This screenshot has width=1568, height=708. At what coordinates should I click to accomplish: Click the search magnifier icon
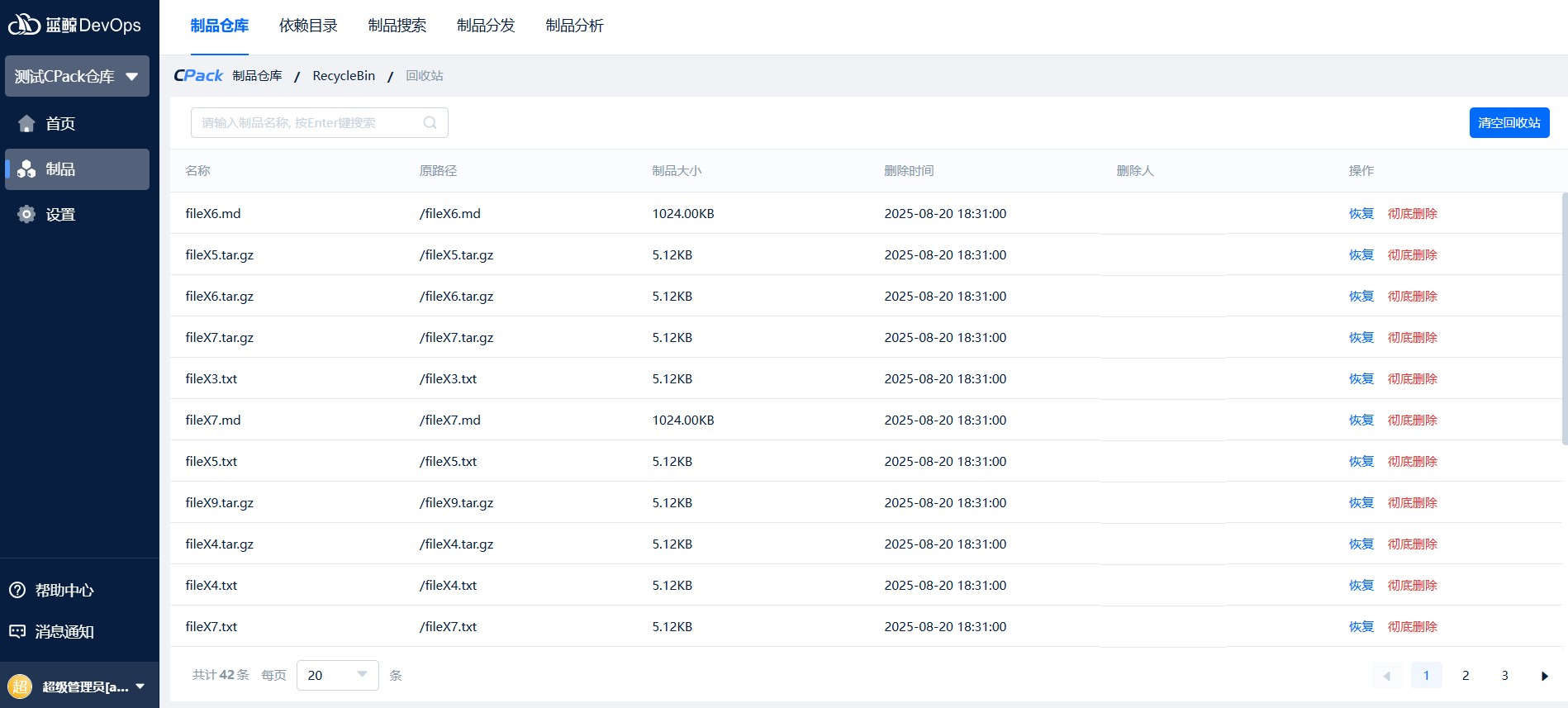coord(430,123)
